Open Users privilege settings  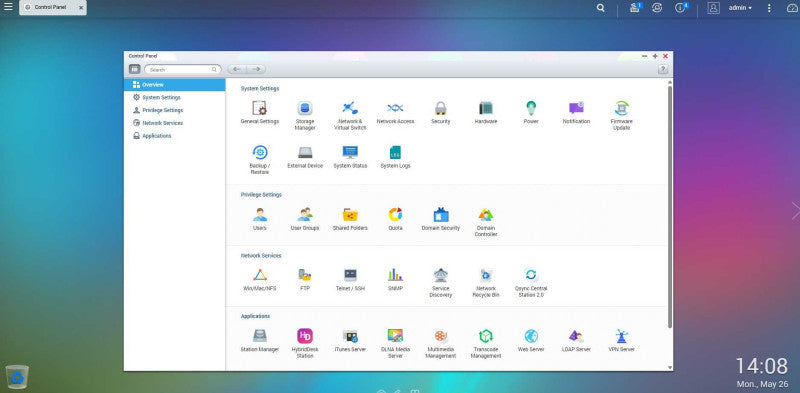point(260,219)
